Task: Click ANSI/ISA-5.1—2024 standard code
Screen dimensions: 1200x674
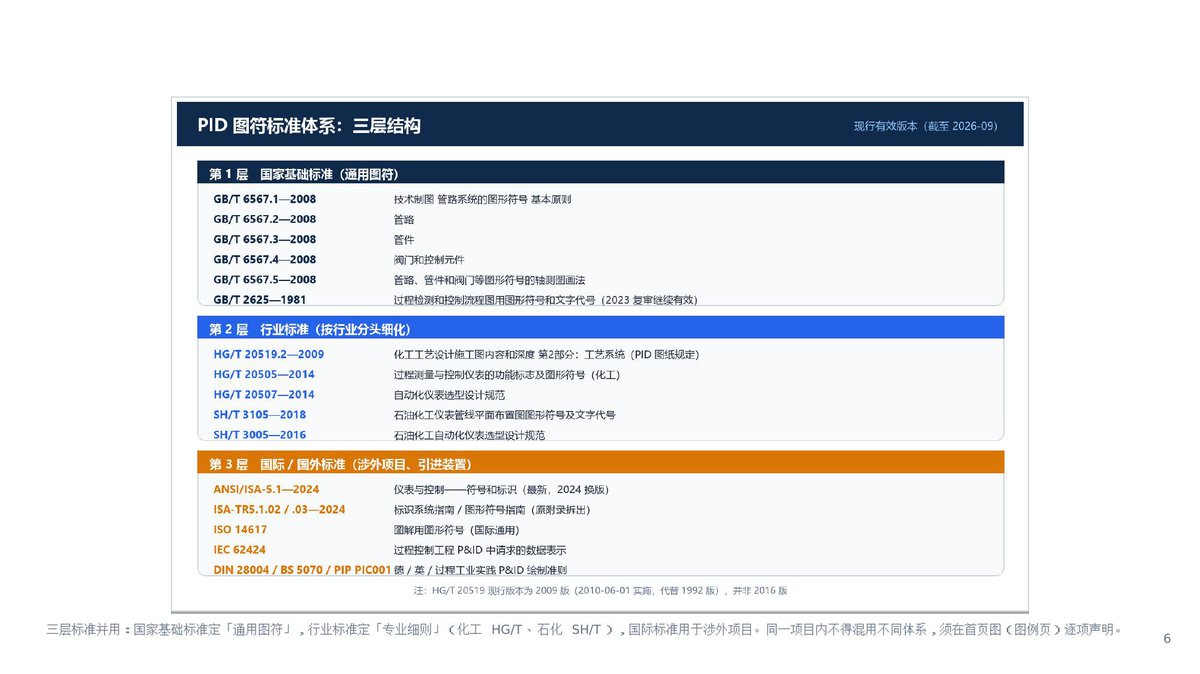Action: click(266, 489)
